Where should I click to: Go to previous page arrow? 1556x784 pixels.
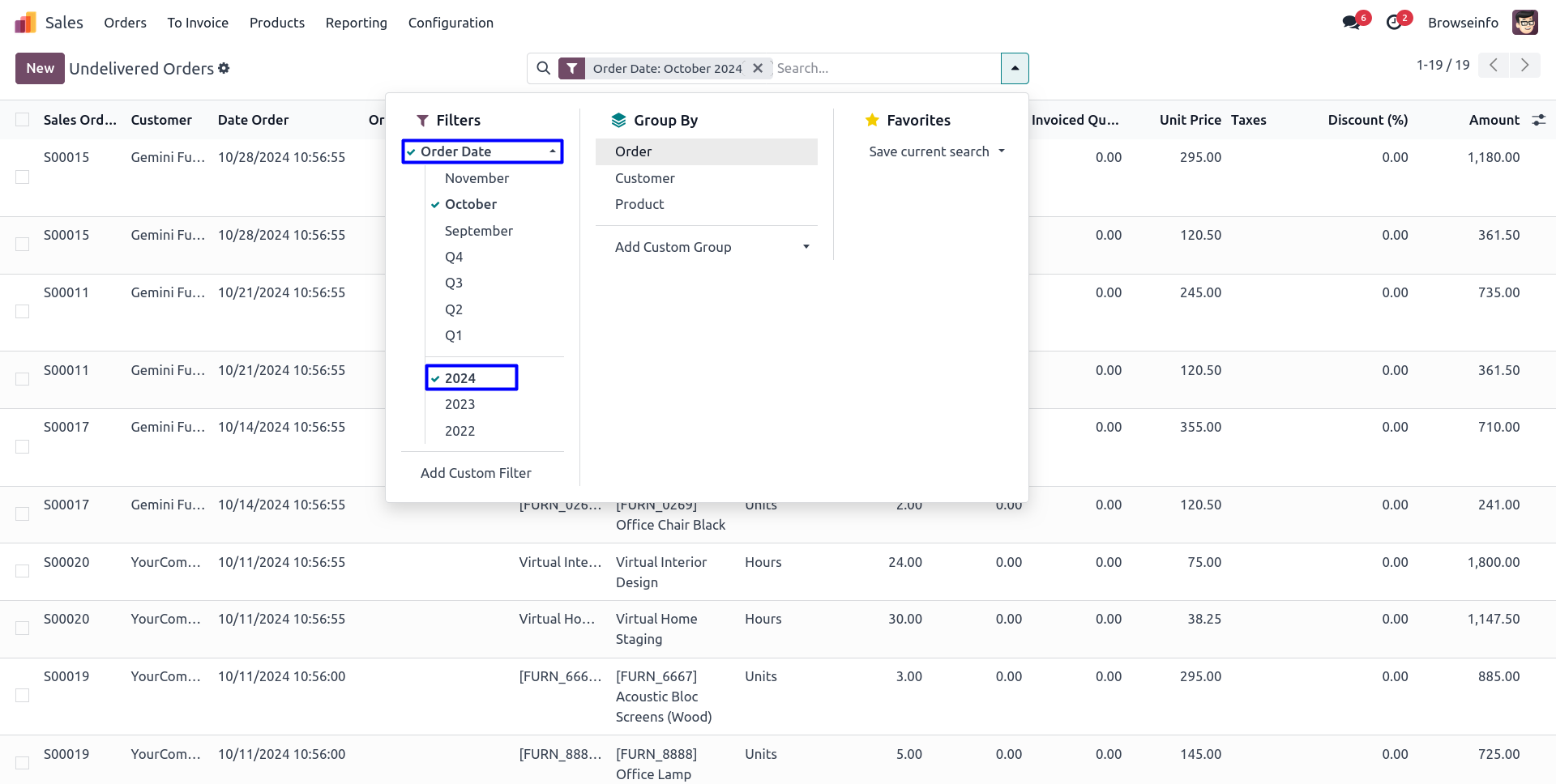pyautogui.click(x=1494, y=66)
